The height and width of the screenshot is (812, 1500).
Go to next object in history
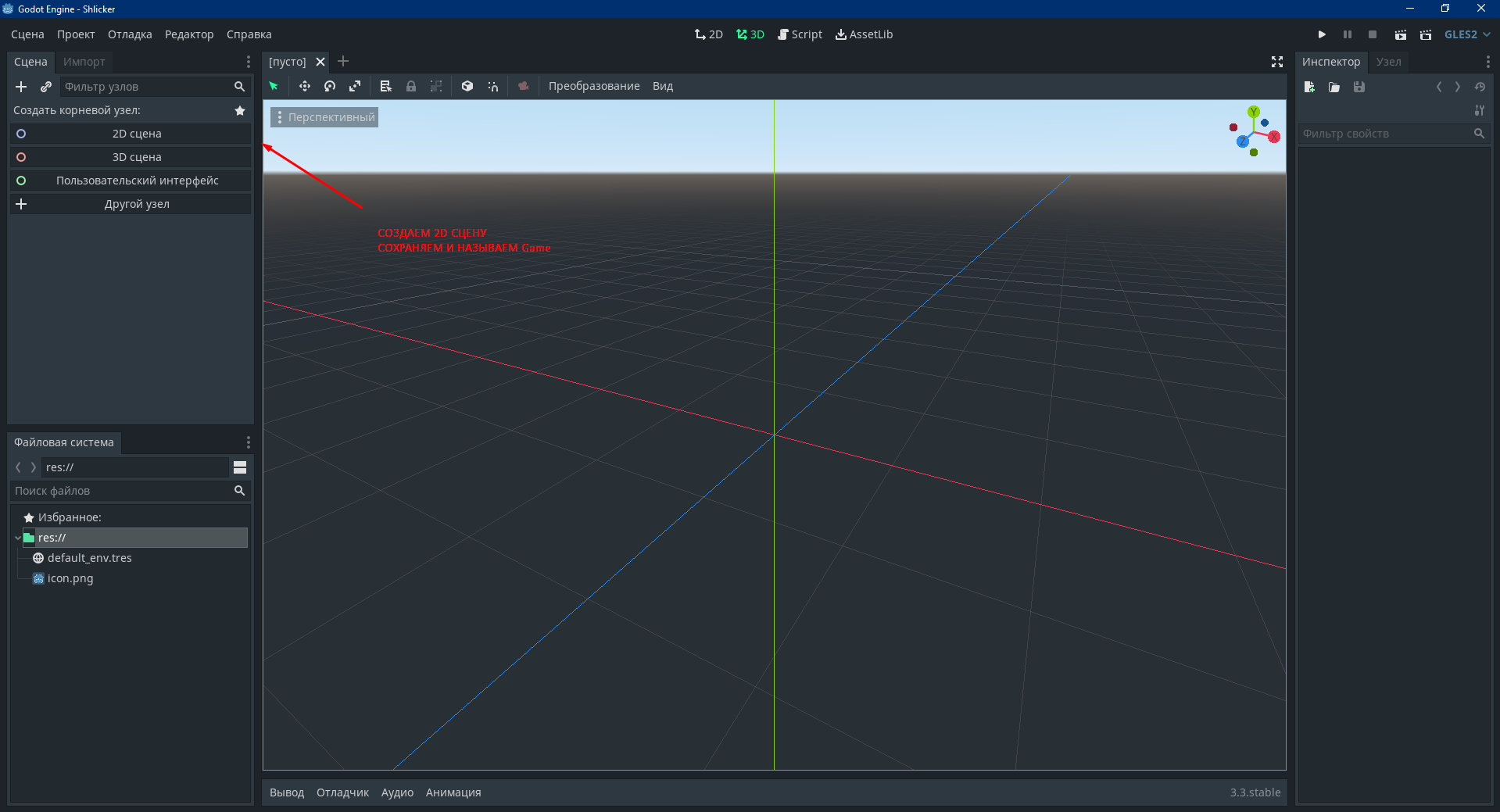point(1458,87)
